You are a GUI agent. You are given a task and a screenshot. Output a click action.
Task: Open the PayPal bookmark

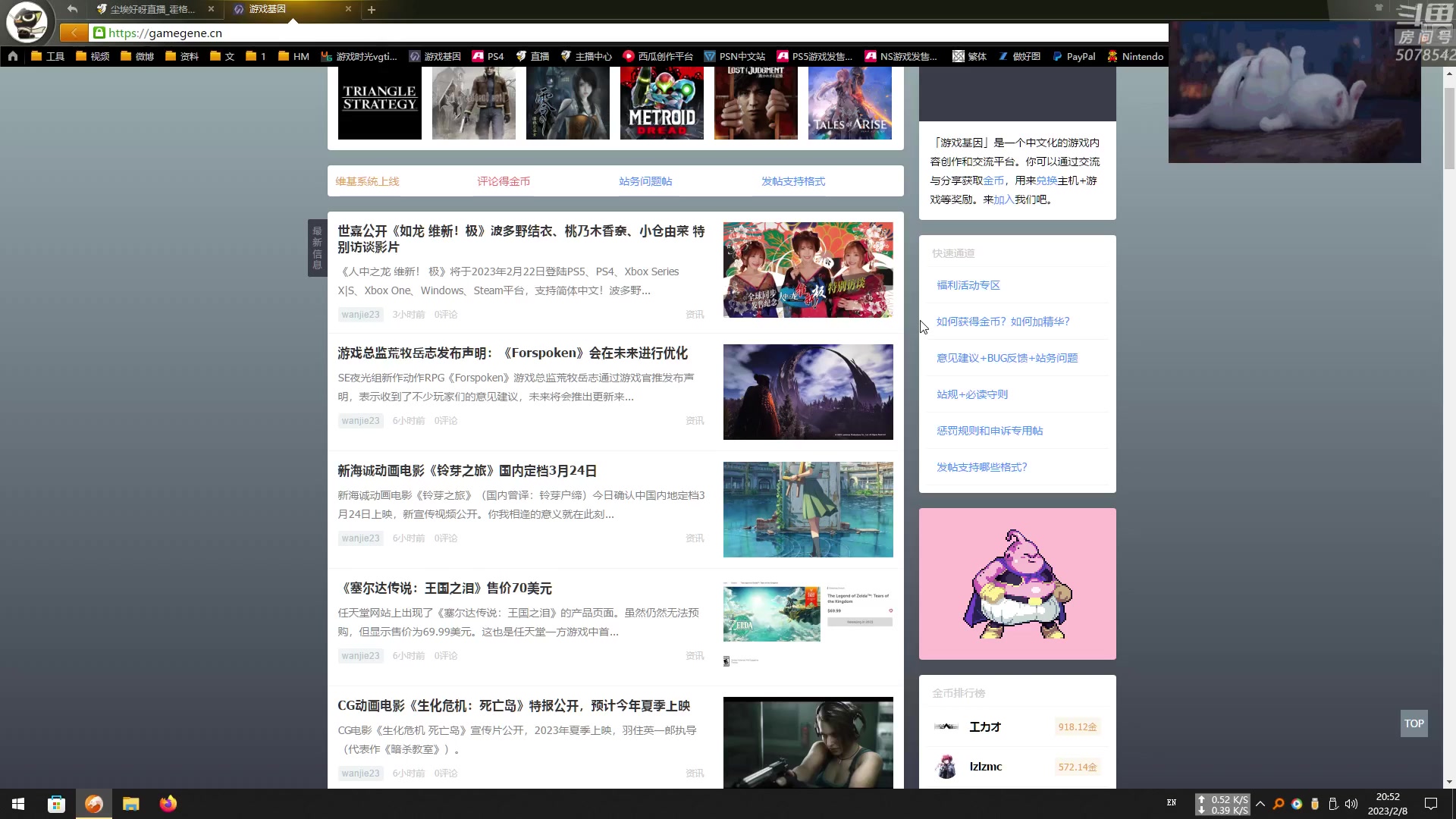pyautogui.click(x=1074, y=56)
